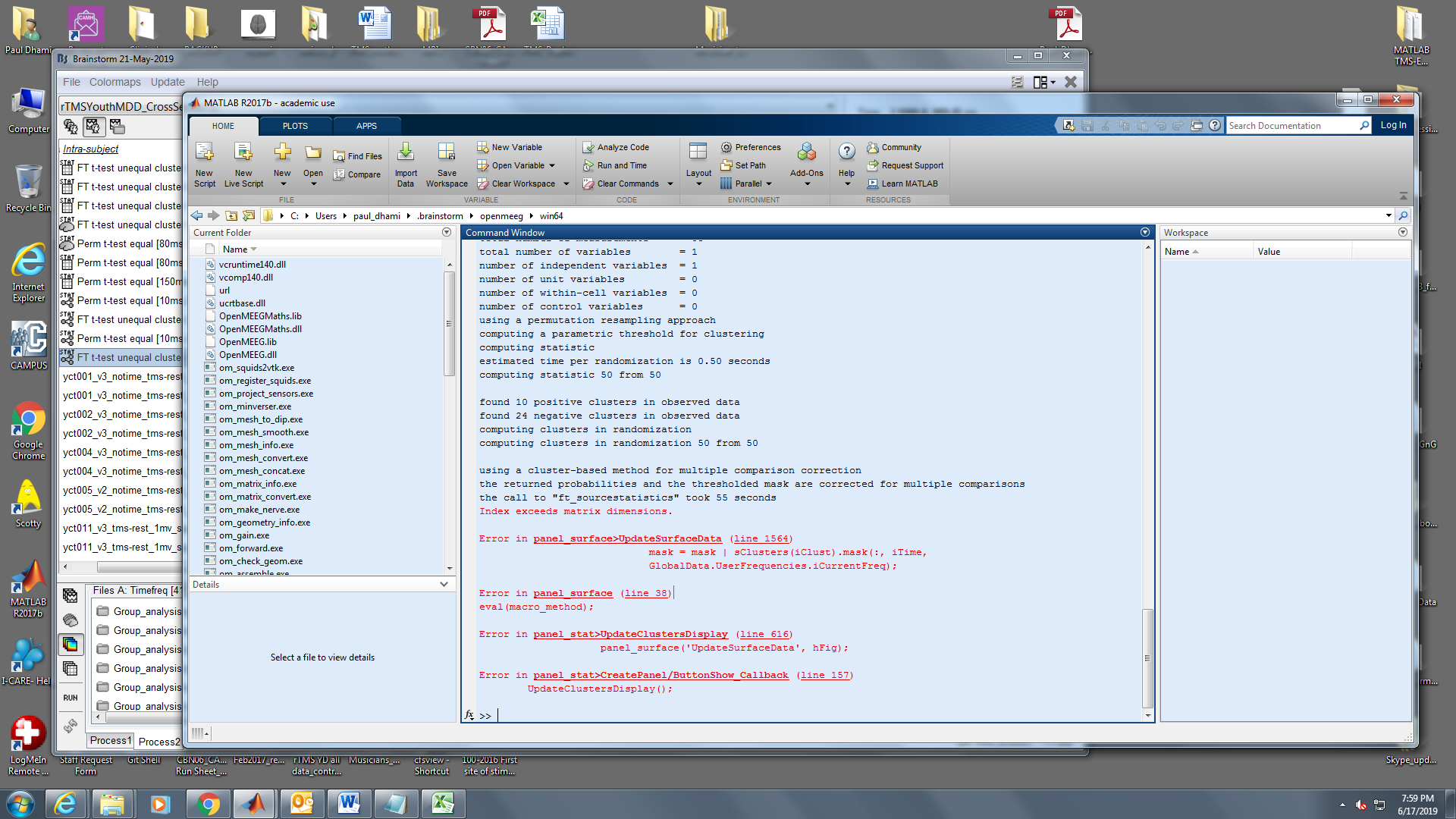Toggle Brainstorm functional data subjects view
Screen dimensions: 1456x819
93,127
